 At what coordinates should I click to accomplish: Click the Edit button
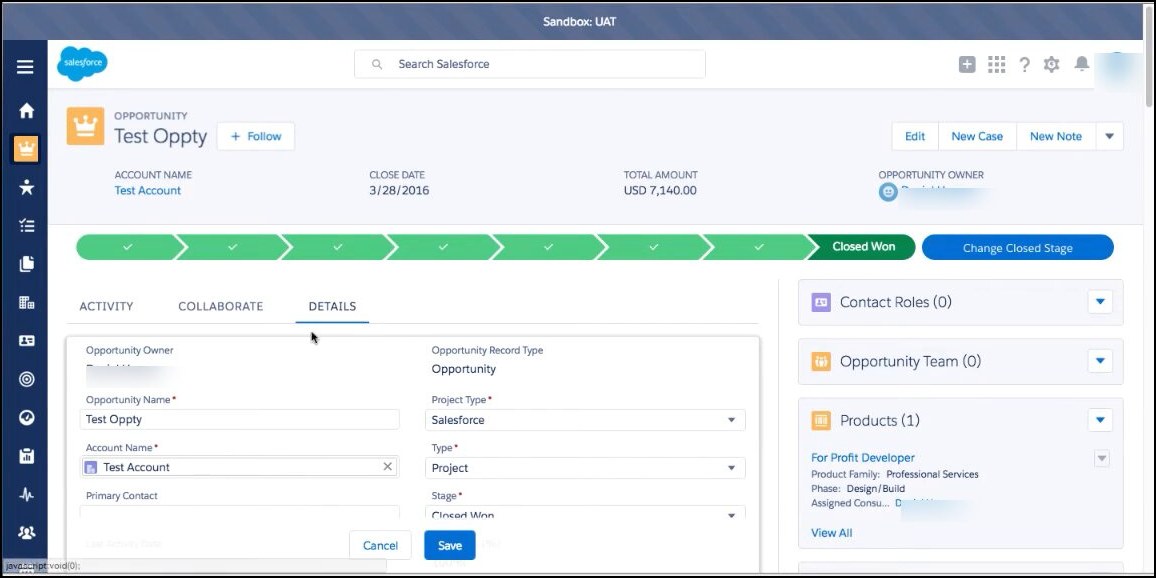click(x=915, y=136)
